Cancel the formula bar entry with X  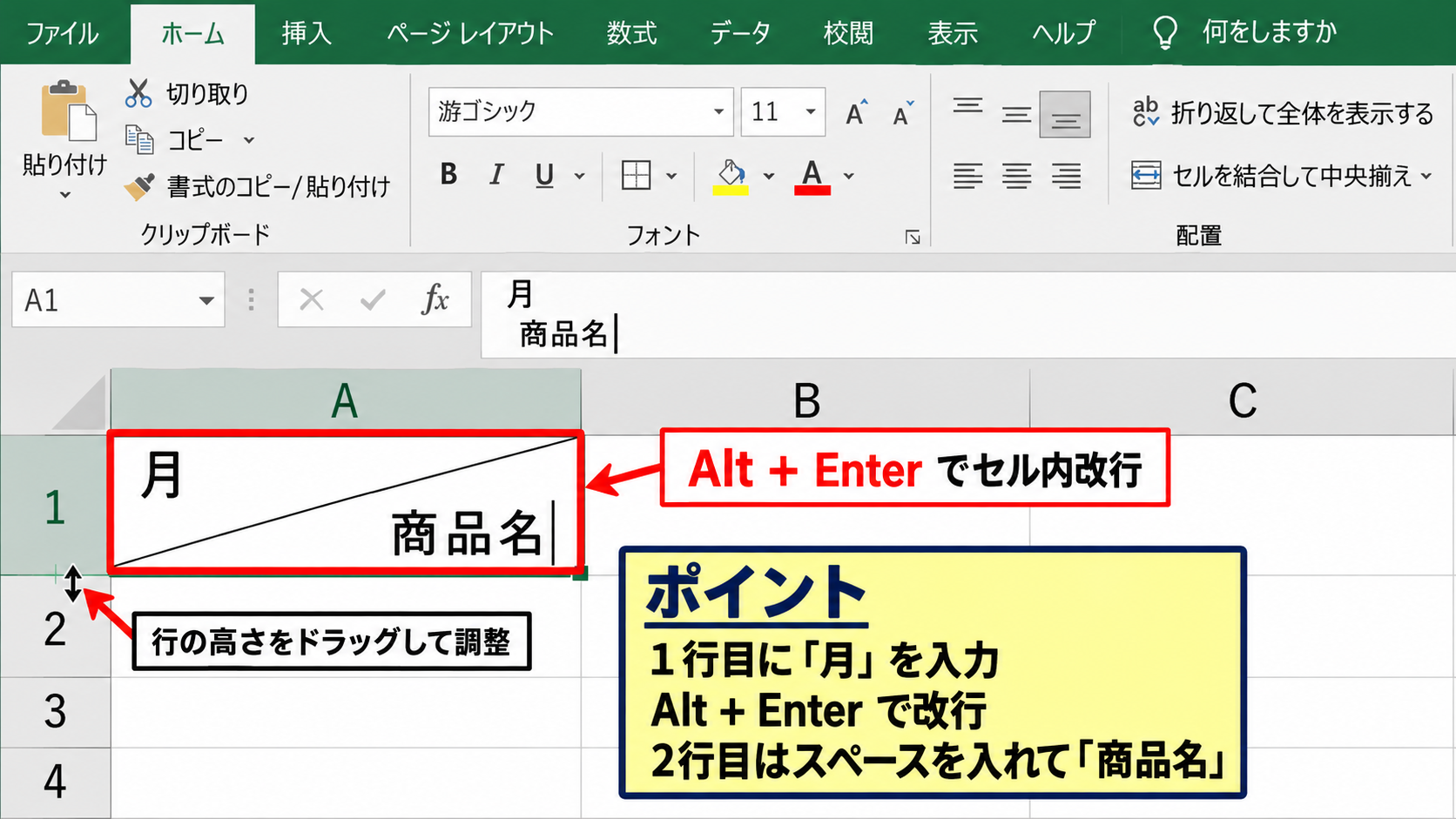click(312, 300)
